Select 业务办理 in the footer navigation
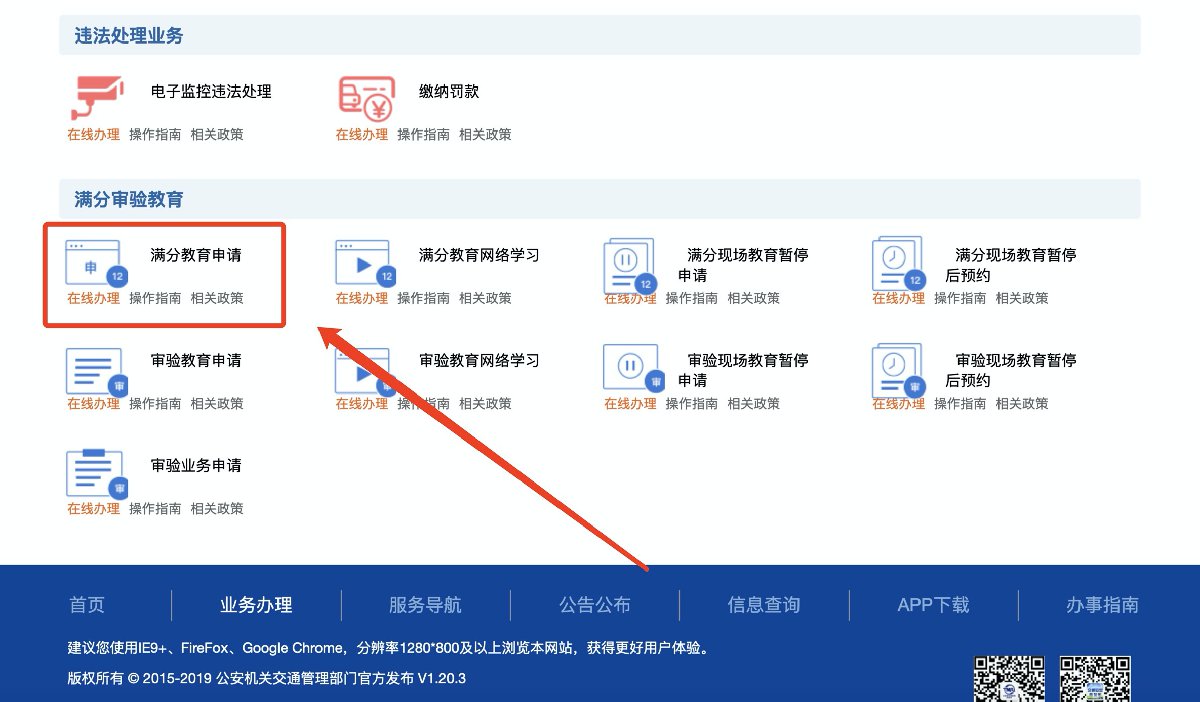 256,605
